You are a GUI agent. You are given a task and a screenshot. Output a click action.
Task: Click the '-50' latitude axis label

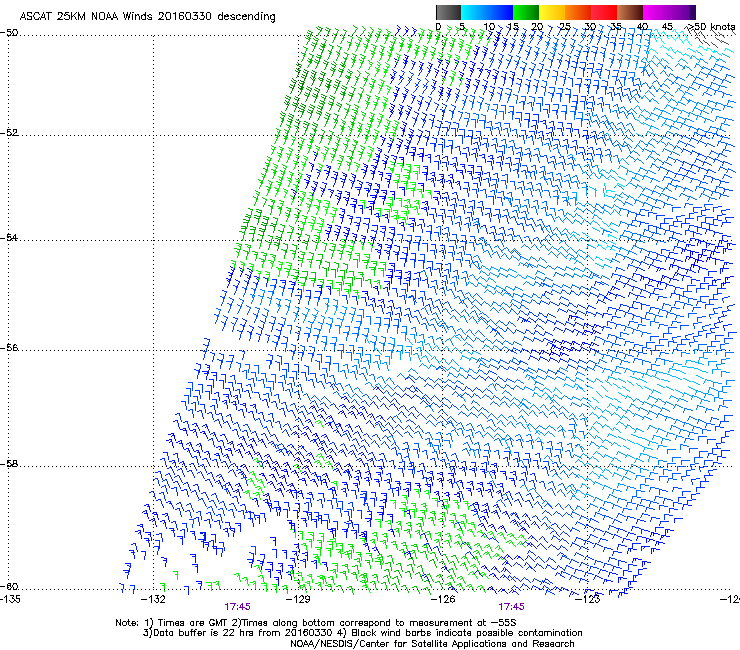pyautogui.click(x=9, y=33)
